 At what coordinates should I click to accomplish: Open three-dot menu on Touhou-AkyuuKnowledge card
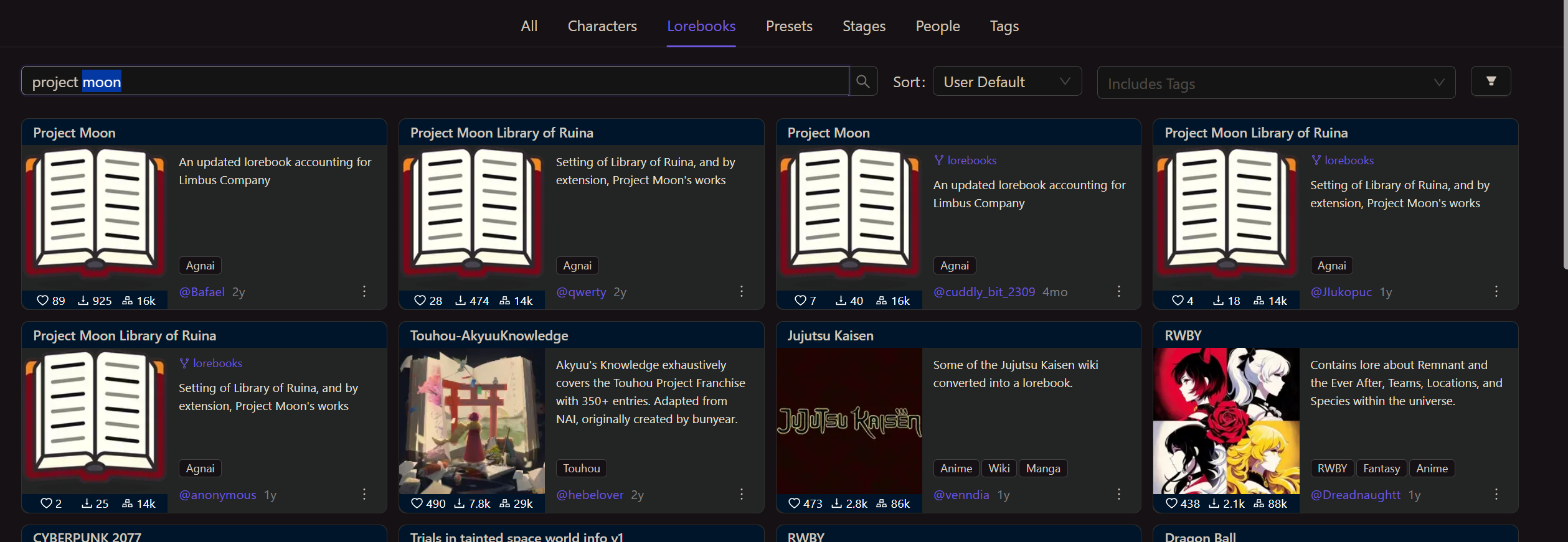(742, 494)
